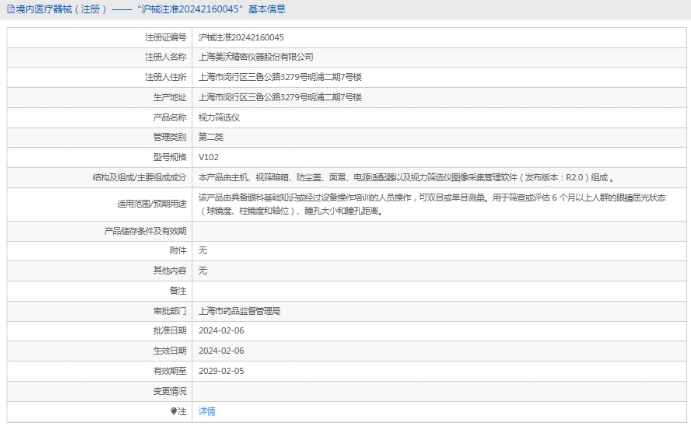Screen dimensions: 691x432
Task: Select approving department 上海市药品监督管理局
Action: click(x=239, y=311)
